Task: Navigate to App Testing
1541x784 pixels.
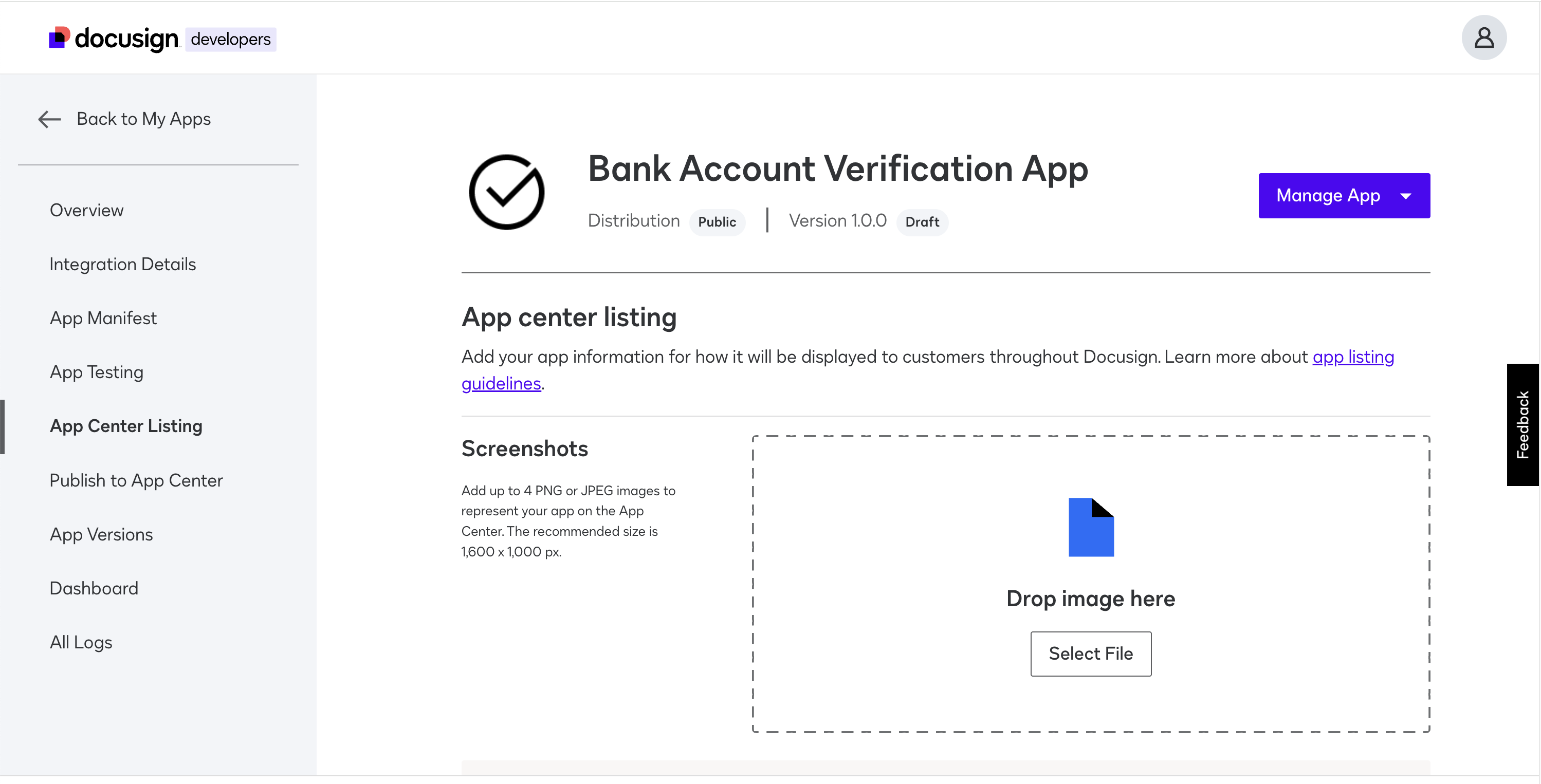Action: coord(96,372)
